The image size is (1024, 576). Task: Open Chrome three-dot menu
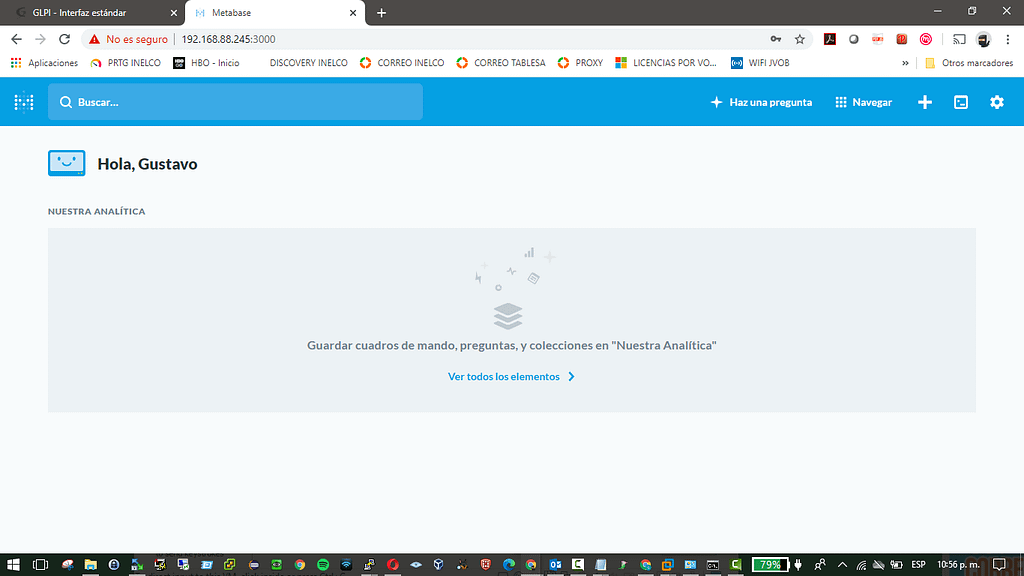pos(1008,39)
